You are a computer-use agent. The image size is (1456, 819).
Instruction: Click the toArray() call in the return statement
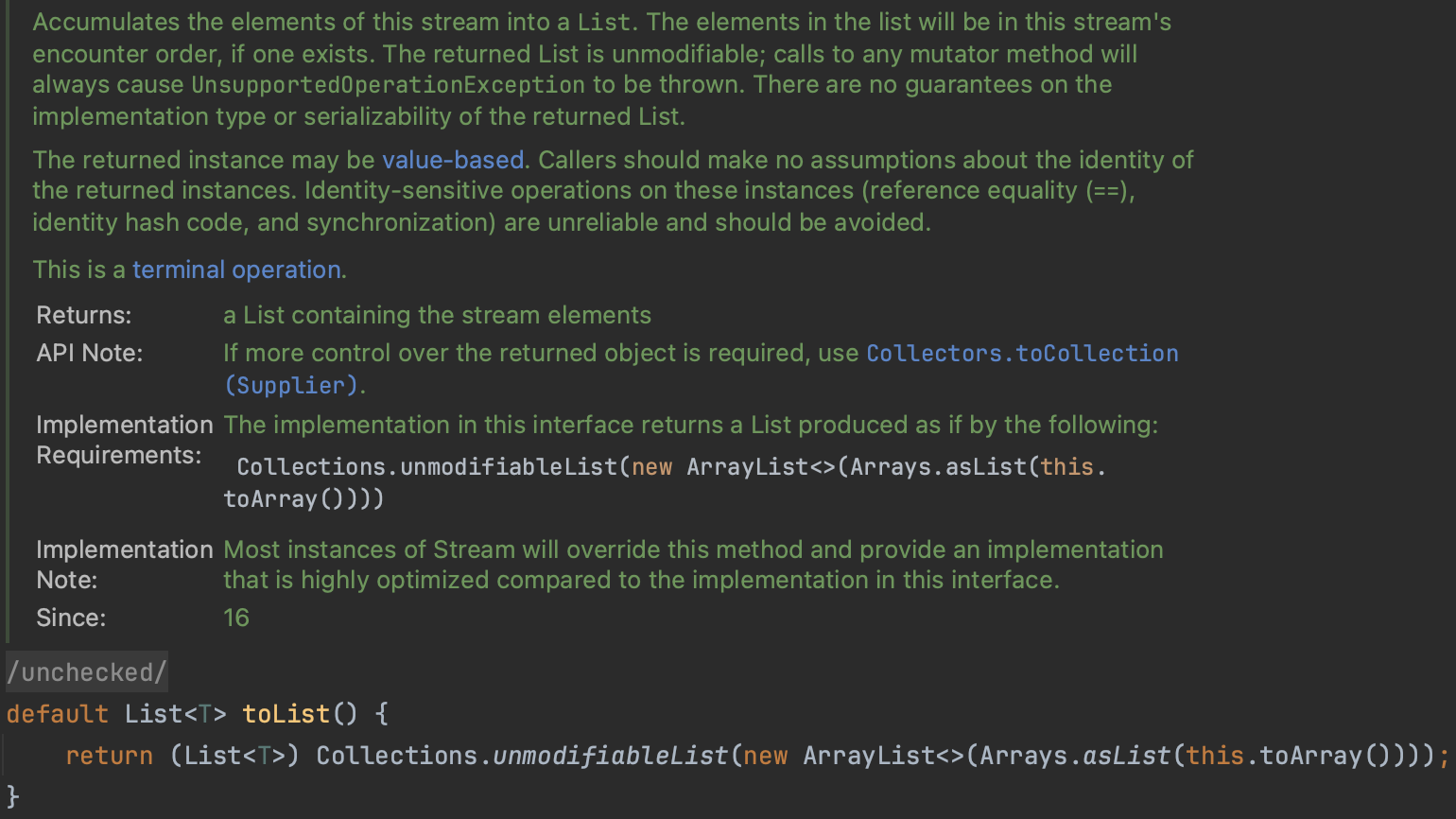point(1316,755)
